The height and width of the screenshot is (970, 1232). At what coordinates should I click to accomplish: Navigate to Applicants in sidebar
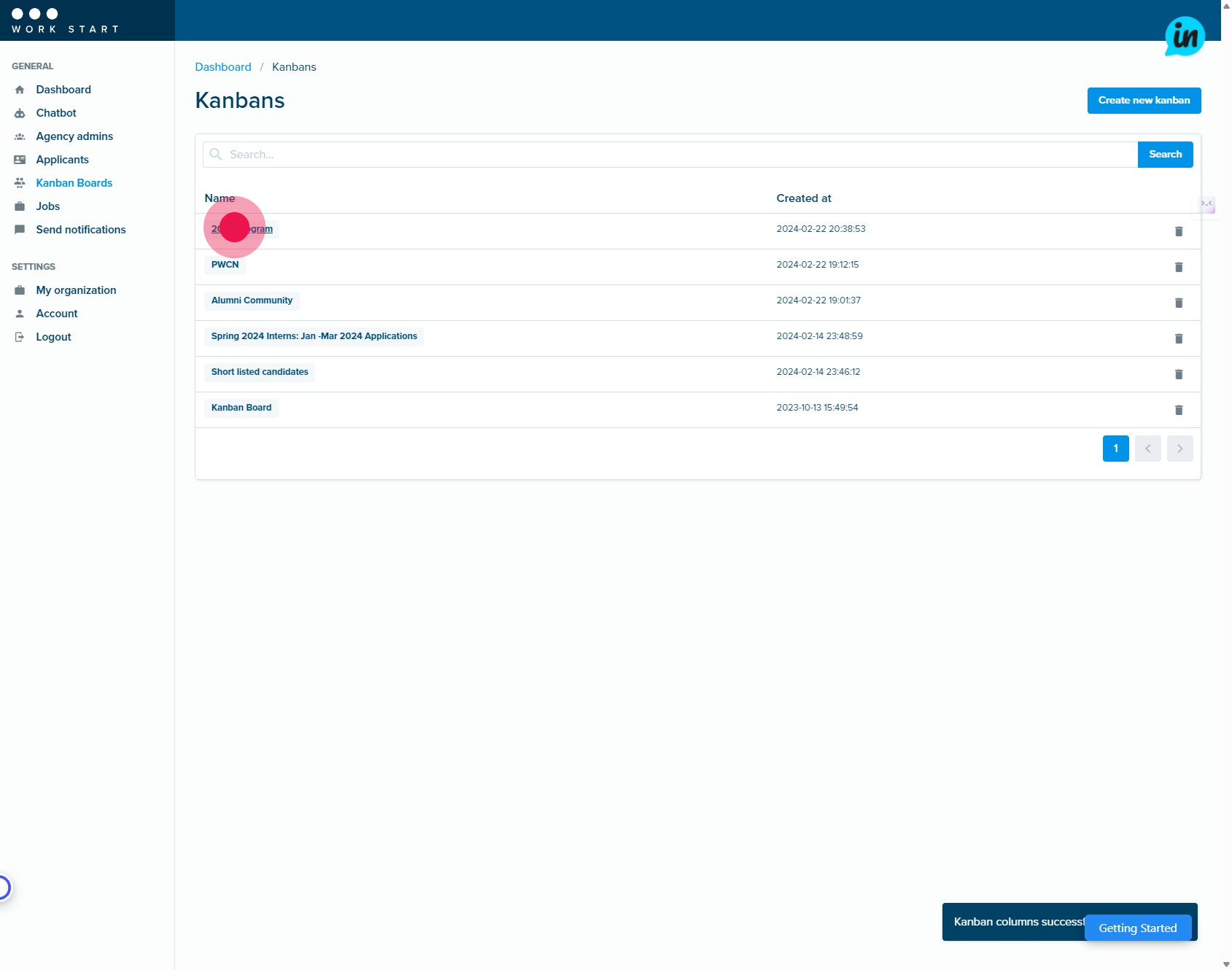pyautogui.click(x=62, y=160)
